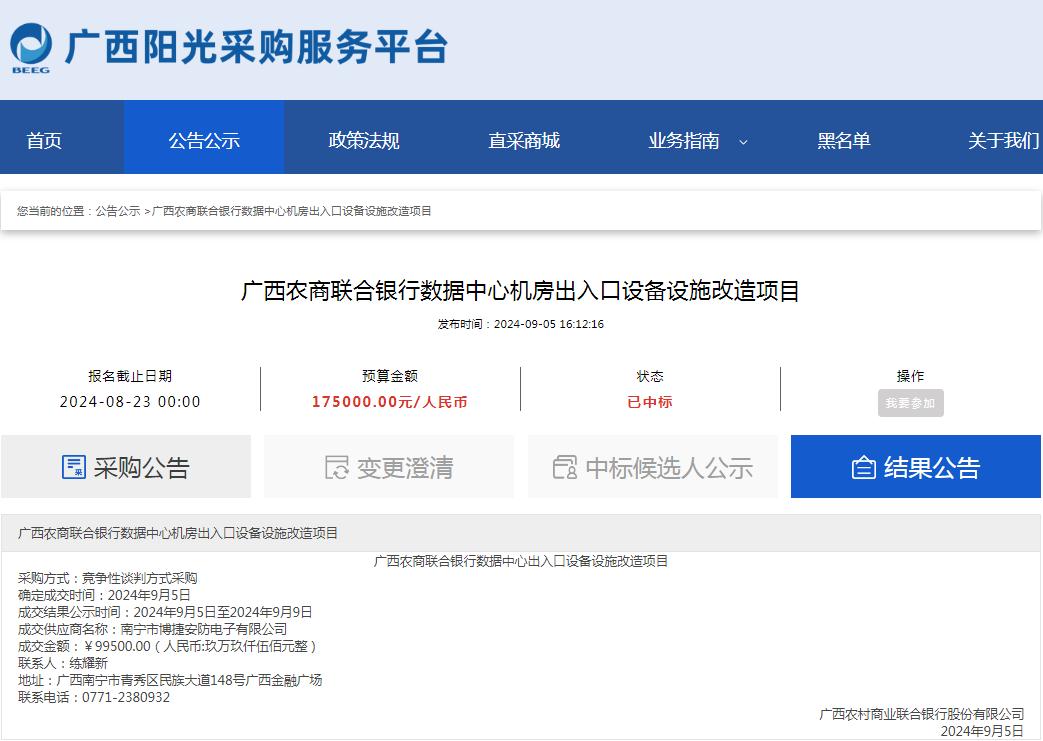Switch to the 中标候选人公示 tab
This screenshot has width=1043, height=741.
tap(653, 467)
